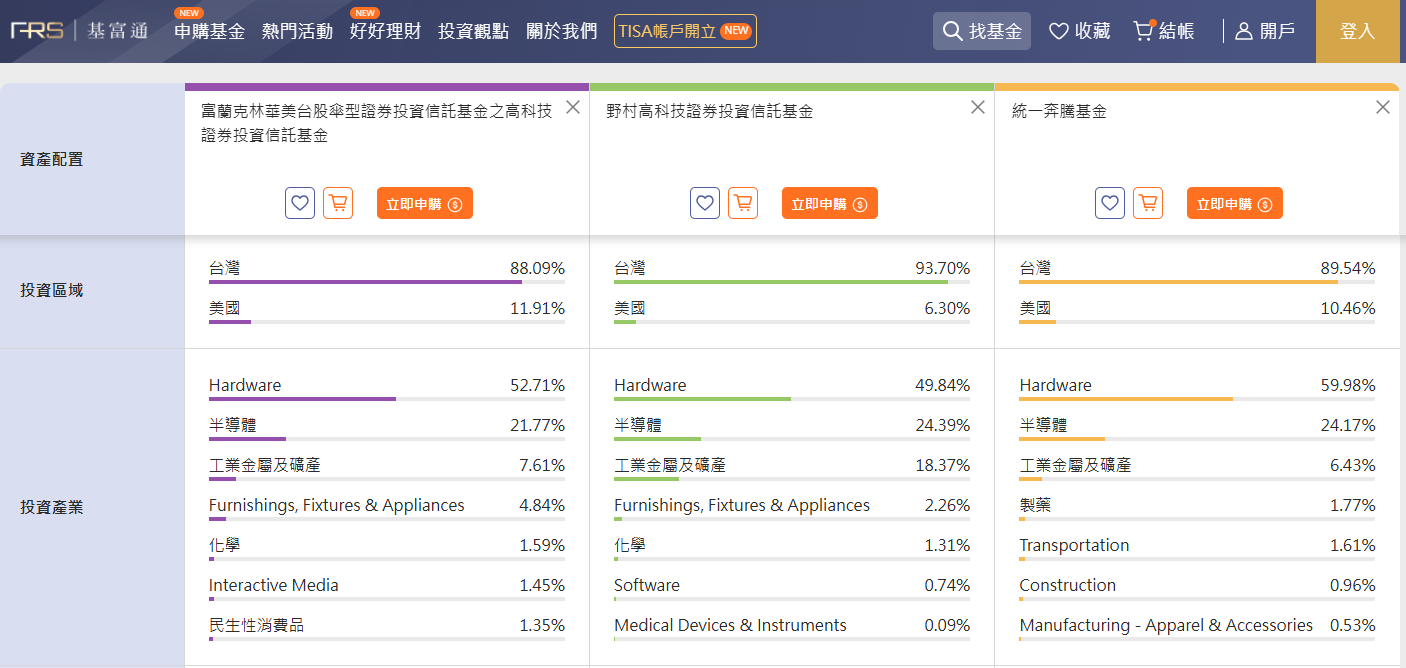
Task: Click Hardware 49.84% entry
Action: 792,388
